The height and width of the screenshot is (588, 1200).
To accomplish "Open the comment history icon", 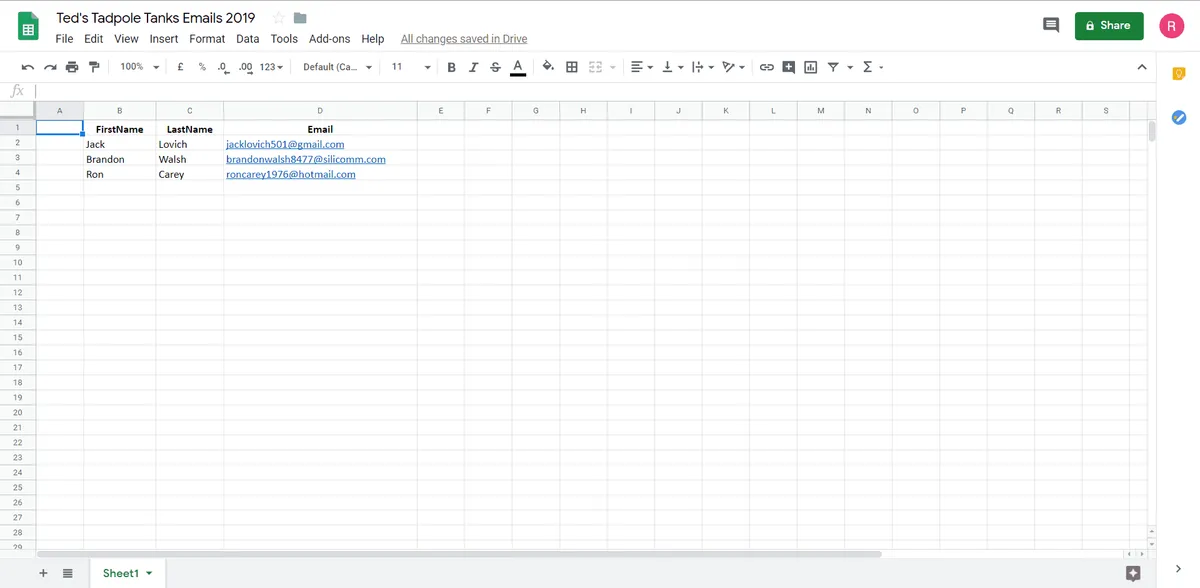I will (x=1051, y=26).
